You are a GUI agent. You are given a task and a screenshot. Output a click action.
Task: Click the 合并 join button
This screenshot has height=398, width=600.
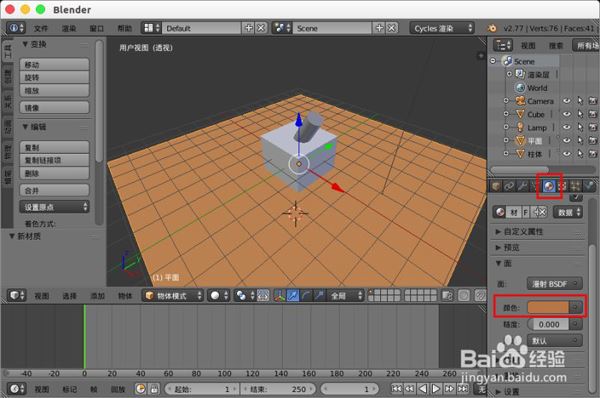[54, 190]
